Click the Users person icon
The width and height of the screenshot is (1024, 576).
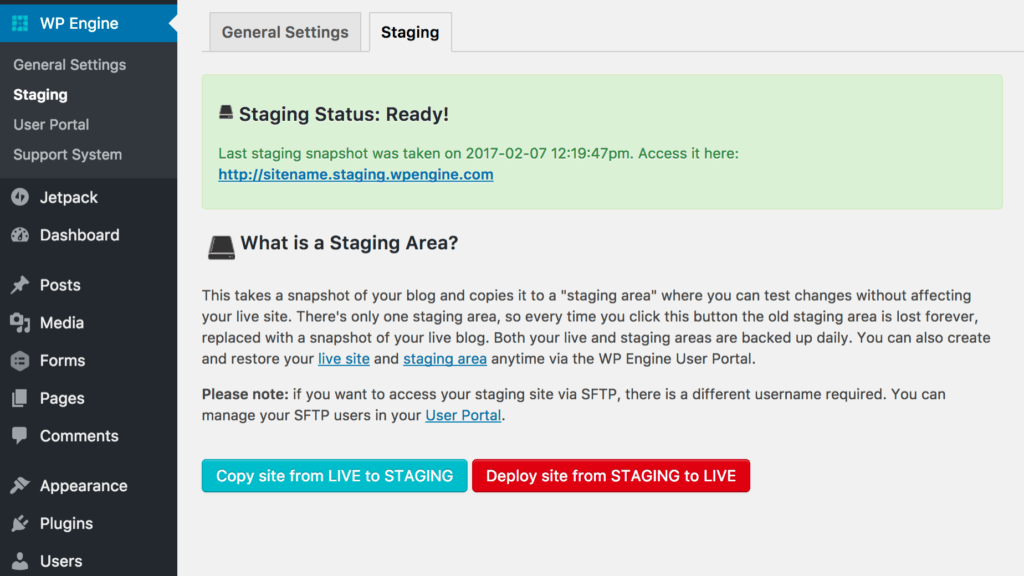click(20, 561)
